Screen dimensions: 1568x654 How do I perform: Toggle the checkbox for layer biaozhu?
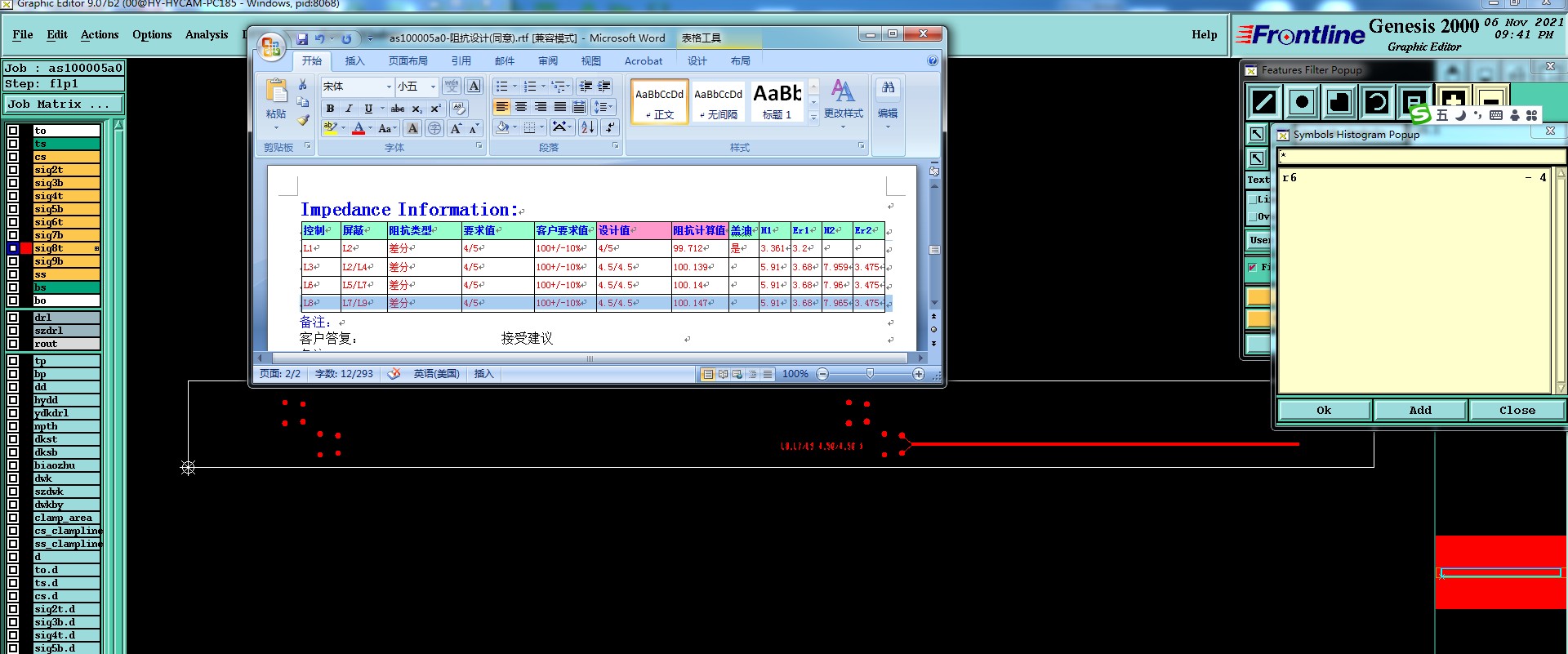pyautogui.click(x=13, y=465)
